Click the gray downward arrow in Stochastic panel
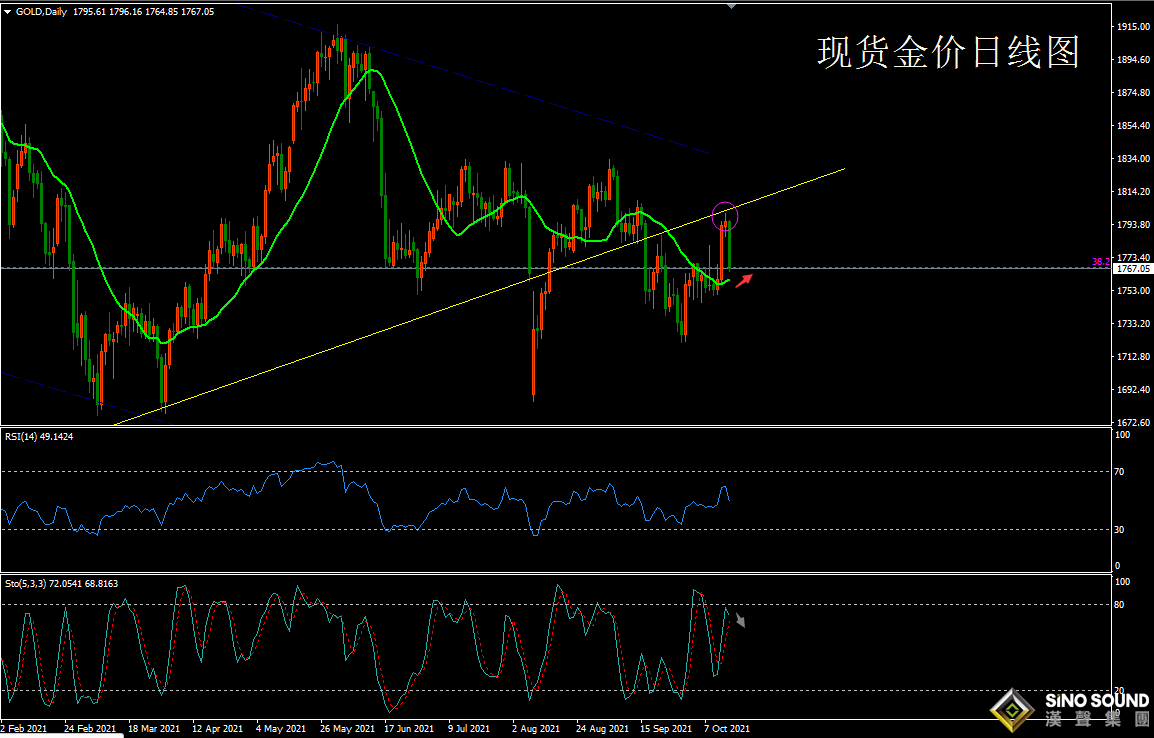The image size is (1154, 738). pos(740,621)
